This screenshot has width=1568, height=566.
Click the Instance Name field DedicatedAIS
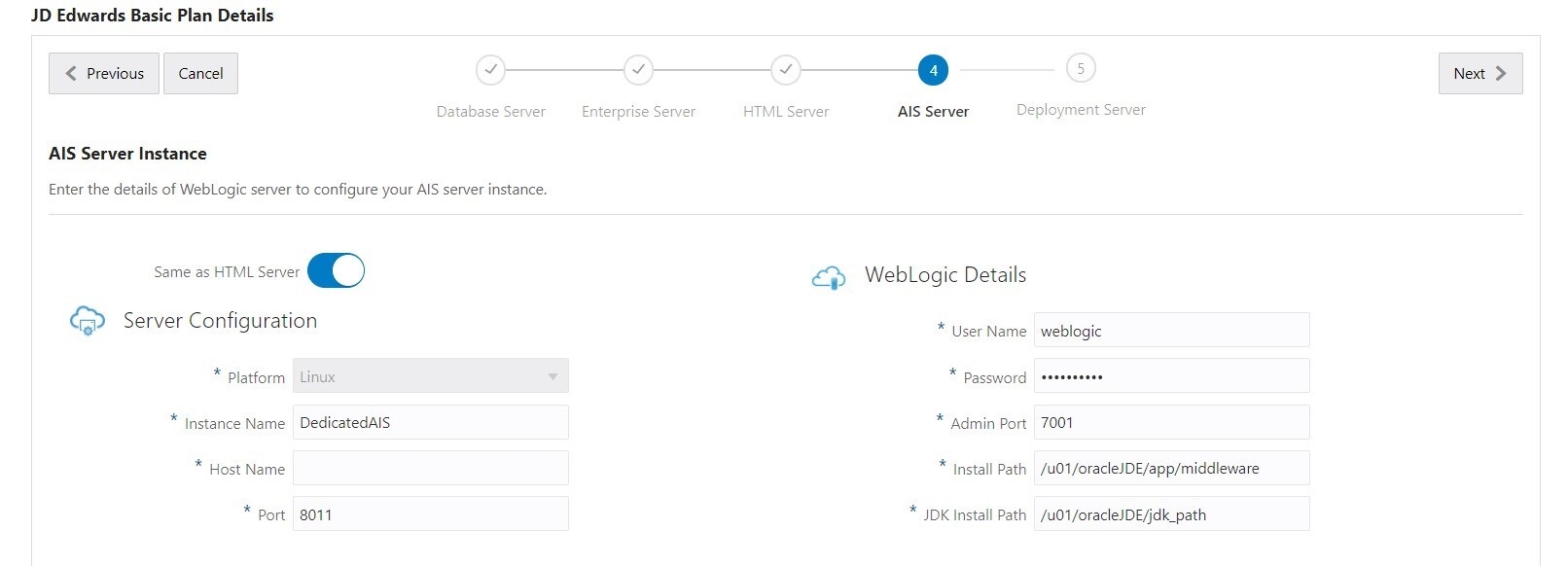tap(431, 422)
